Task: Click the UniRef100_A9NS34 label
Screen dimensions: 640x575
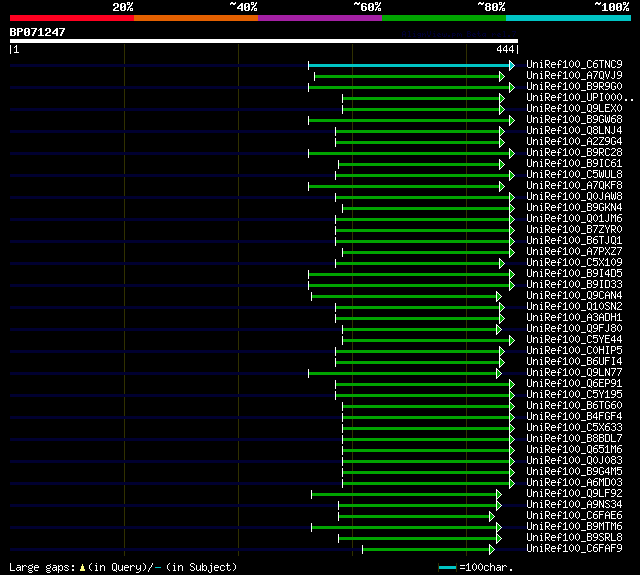Action: coord(574,505)
